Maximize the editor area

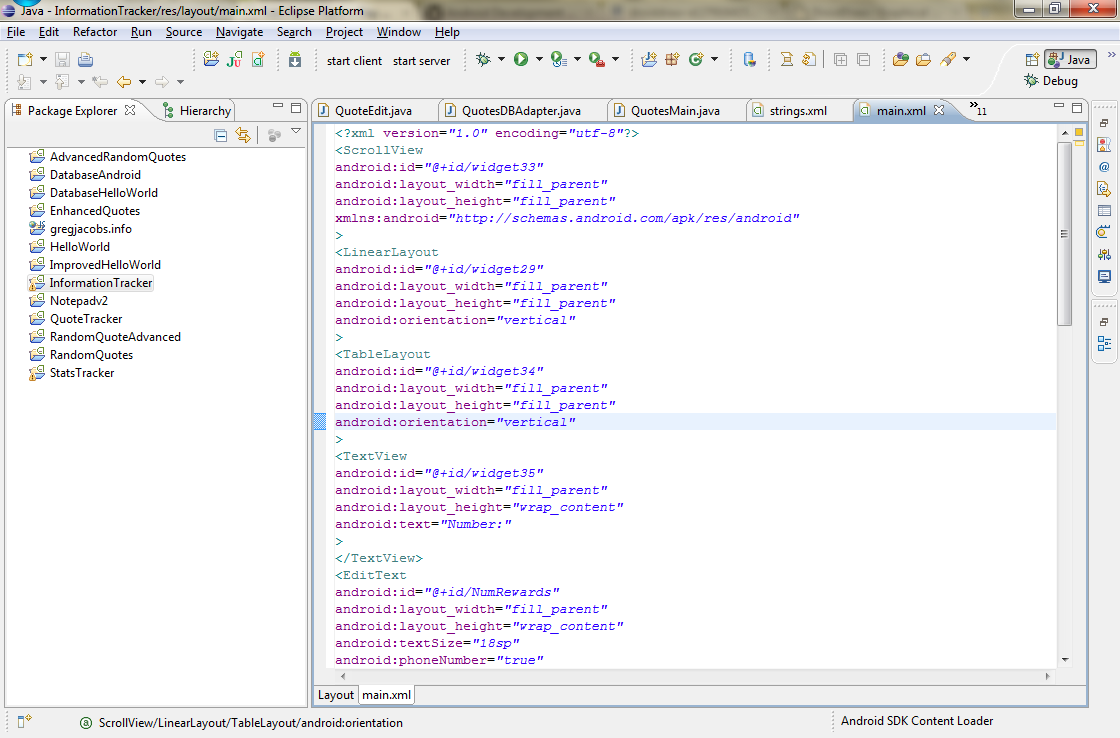coord(1077,108)
